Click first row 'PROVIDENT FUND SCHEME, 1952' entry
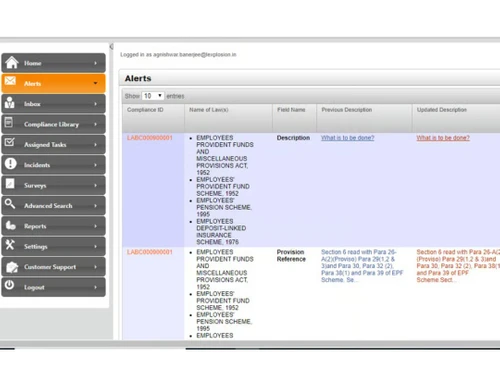500x375 pixels. click(223, 186)
